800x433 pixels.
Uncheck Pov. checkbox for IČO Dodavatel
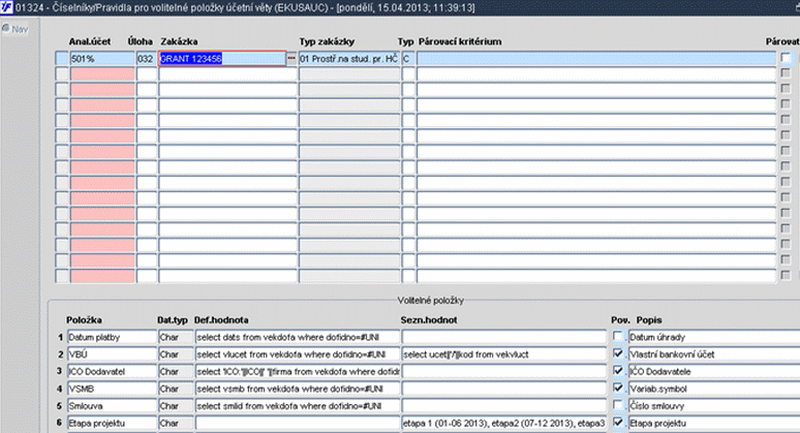coord(618,371)
